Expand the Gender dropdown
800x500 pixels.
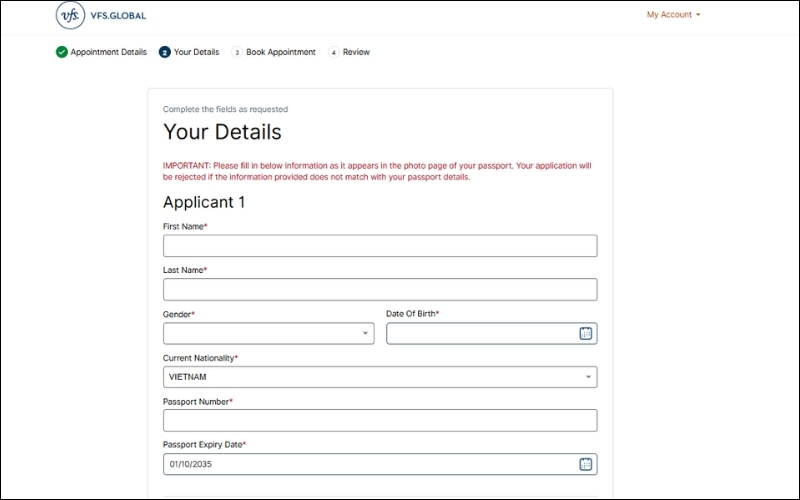(268, 333)
